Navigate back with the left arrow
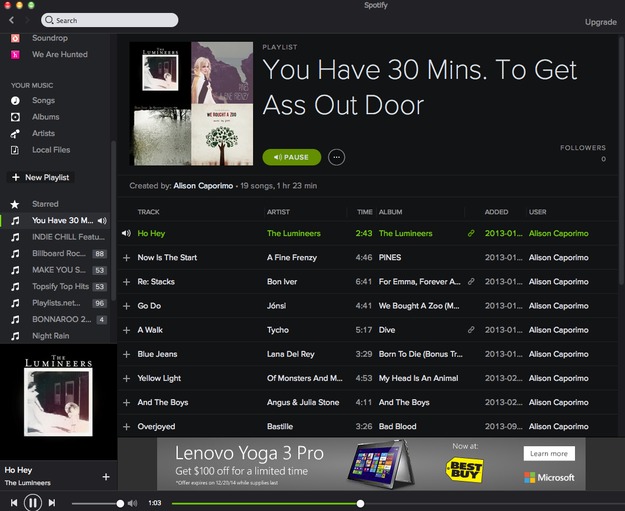The image size is (625, 511). tap(12, 20)
